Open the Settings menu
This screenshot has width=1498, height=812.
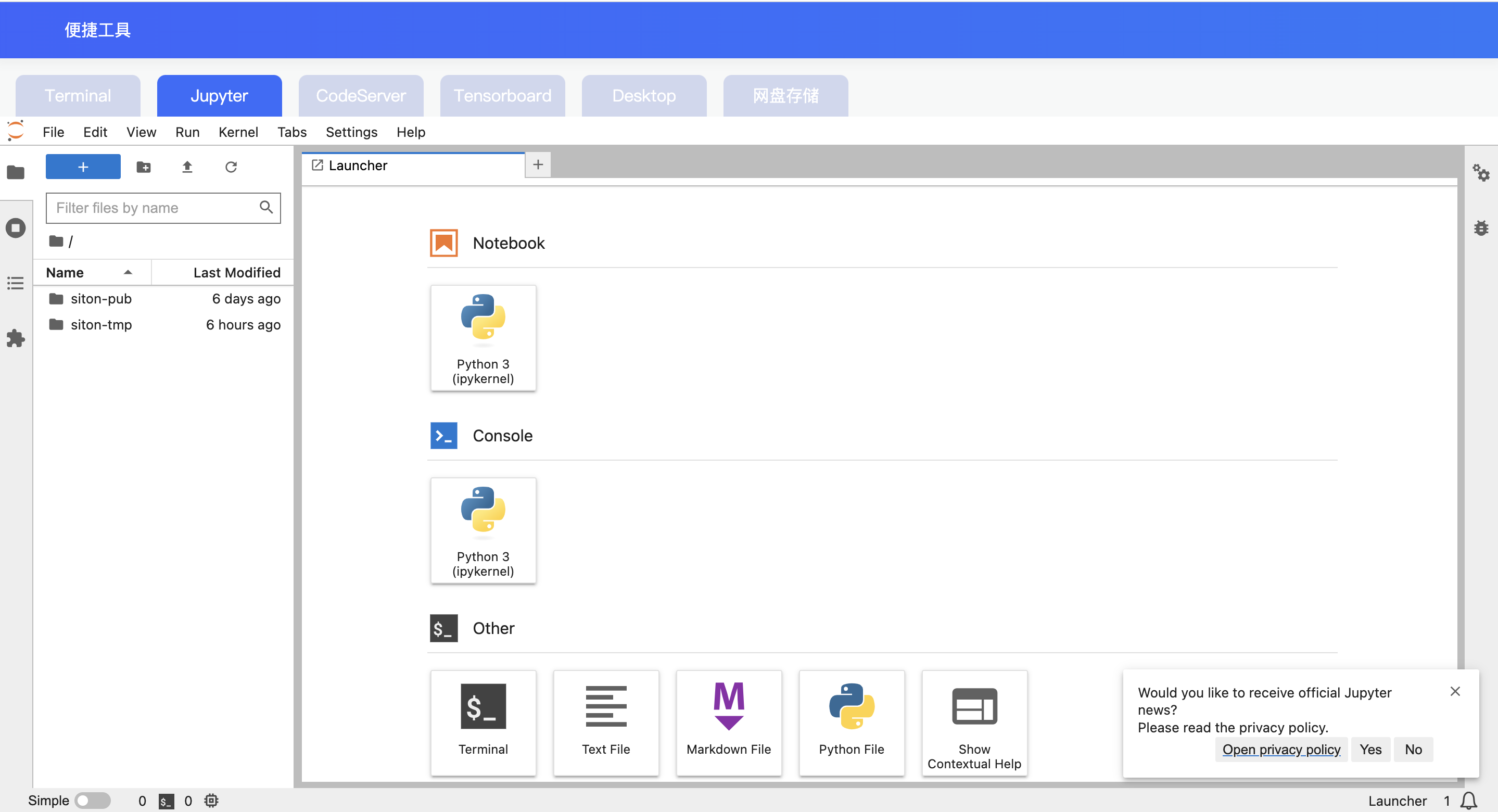(351, 132)
